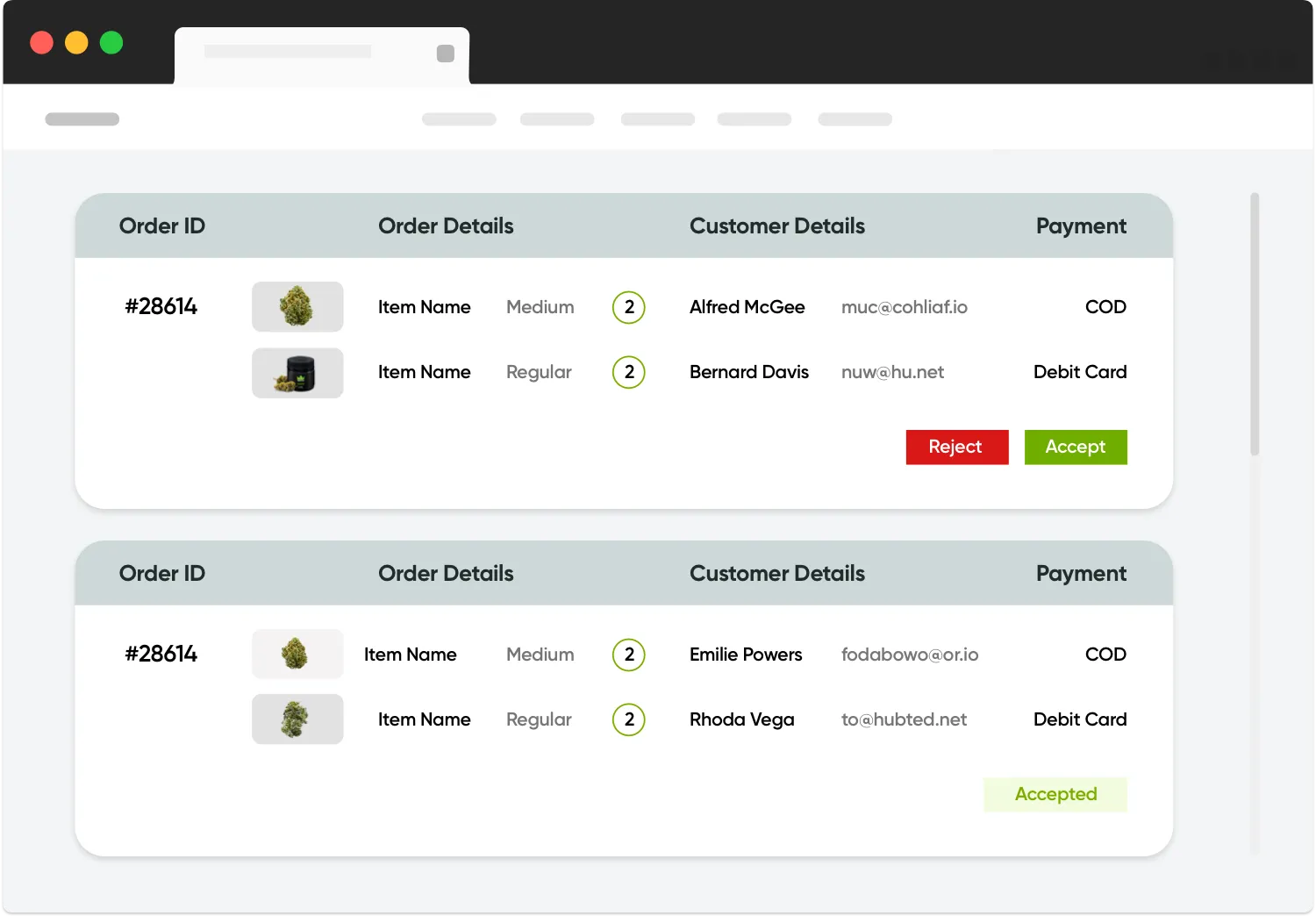Click Regular size in Bernard Davis row
The image size is (1316, 916).
click(539, 372)
